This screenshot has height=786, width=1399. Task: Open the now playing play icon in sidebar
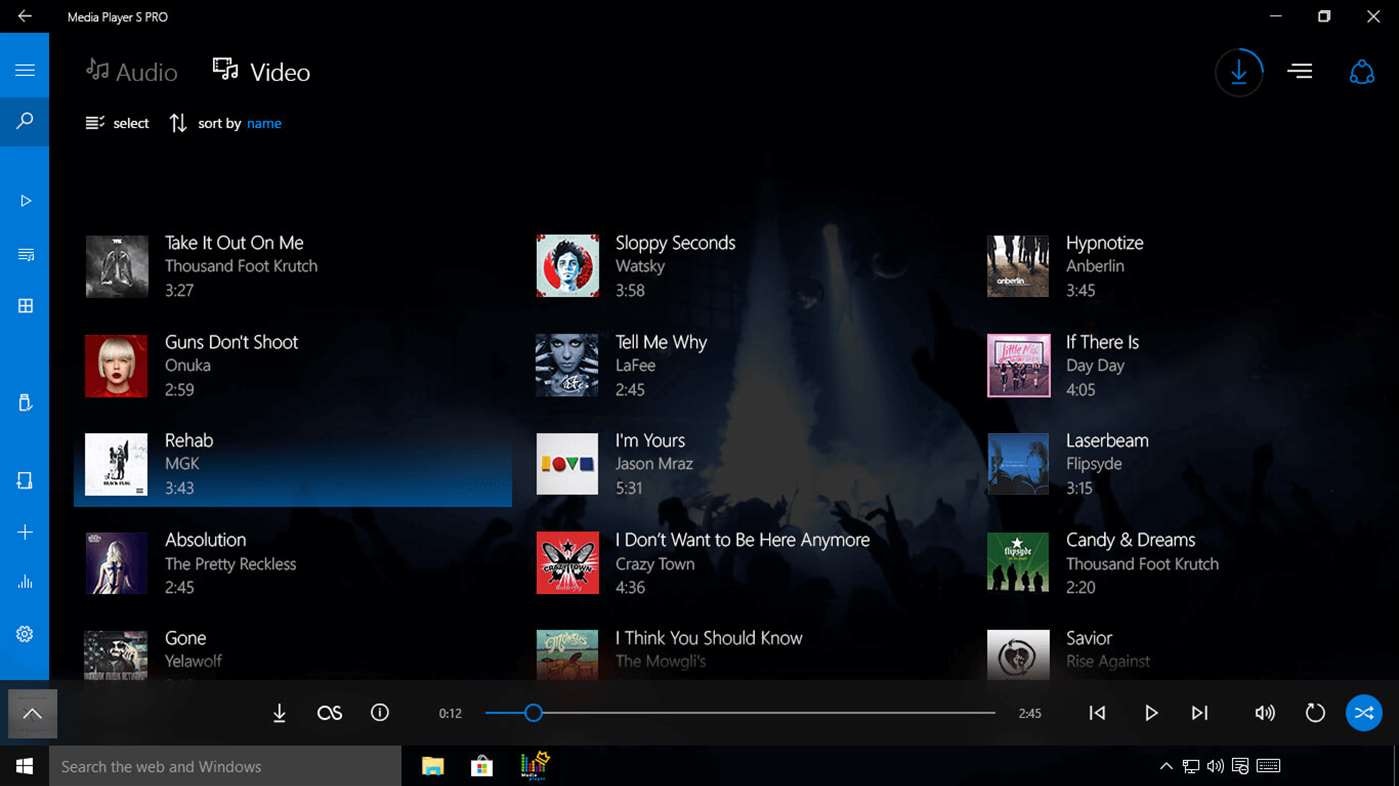pyautogui.click(x=25, y=201)
